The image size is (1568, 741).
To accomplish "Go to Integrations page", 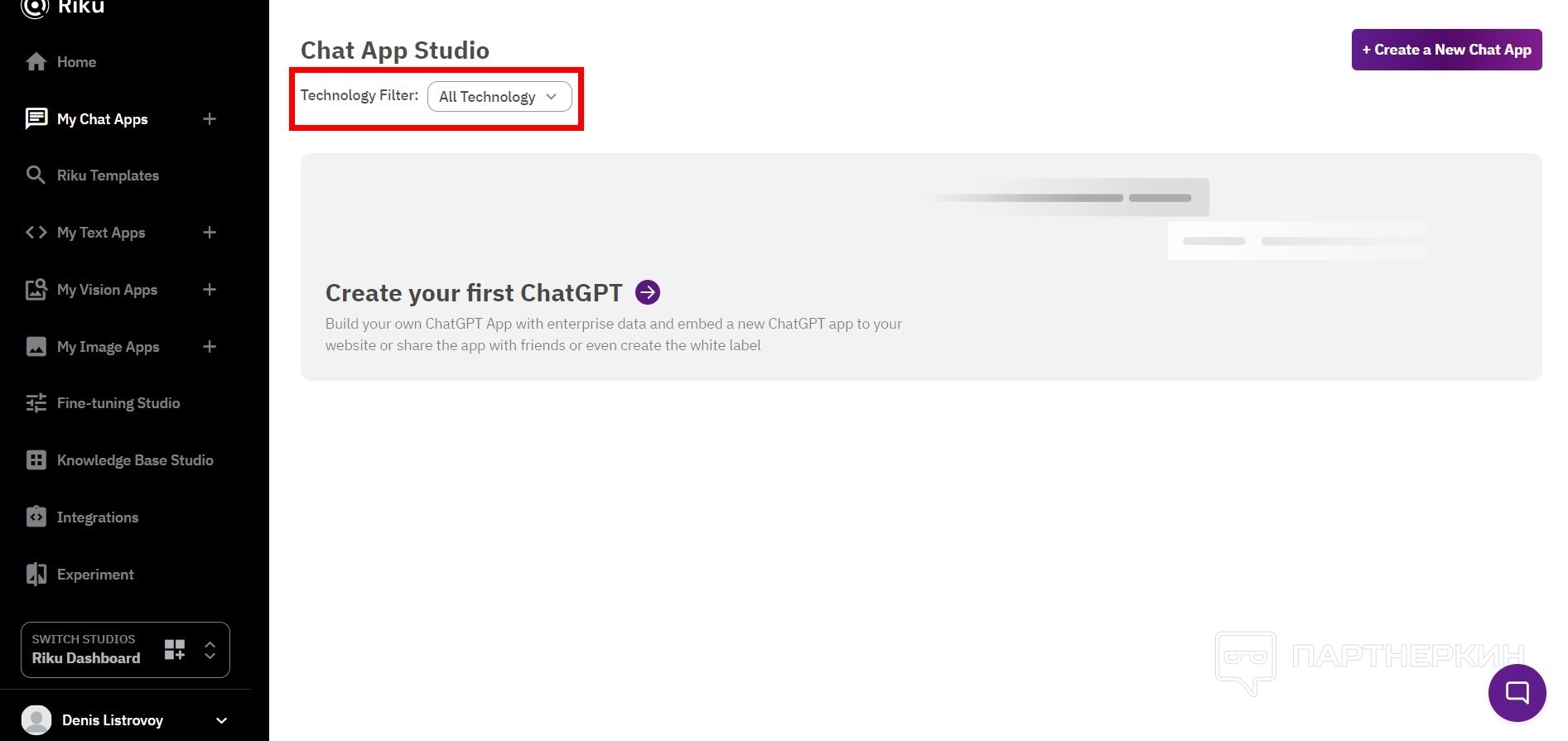I will point(98,517).
